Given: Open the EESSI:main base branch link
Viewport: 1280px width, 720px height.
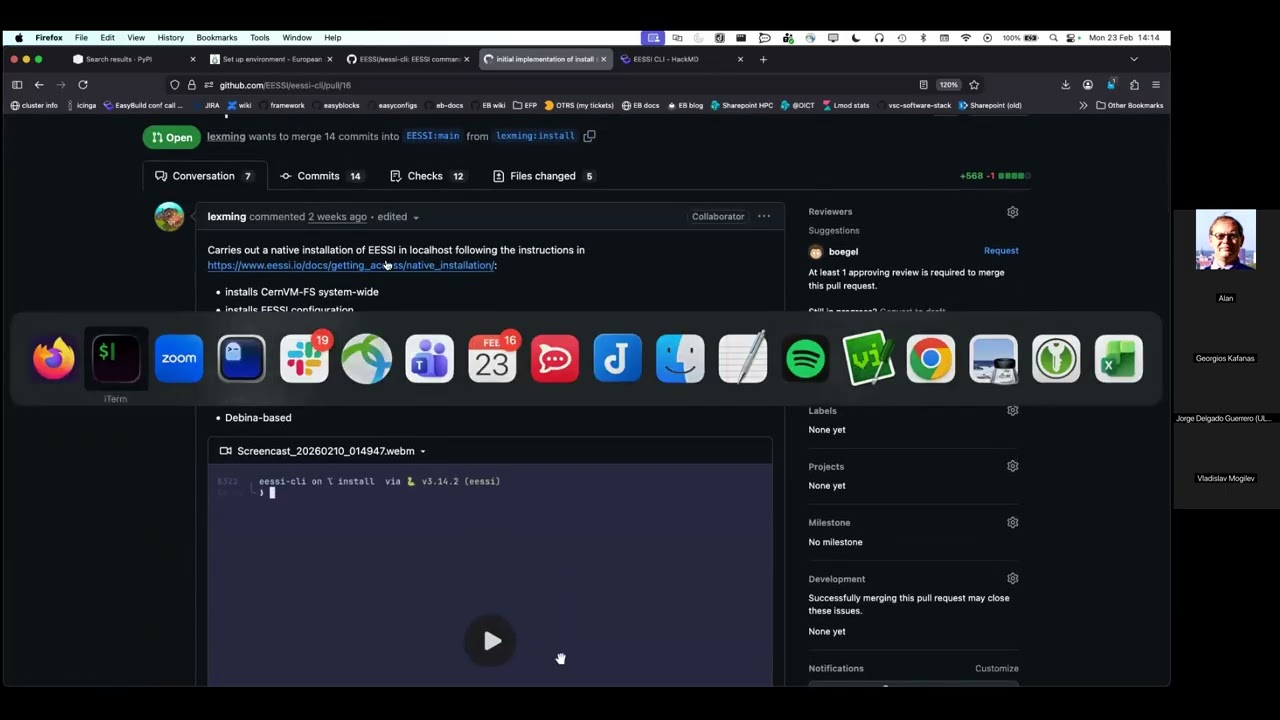Looking at the screenshot, I should [433, 136].
